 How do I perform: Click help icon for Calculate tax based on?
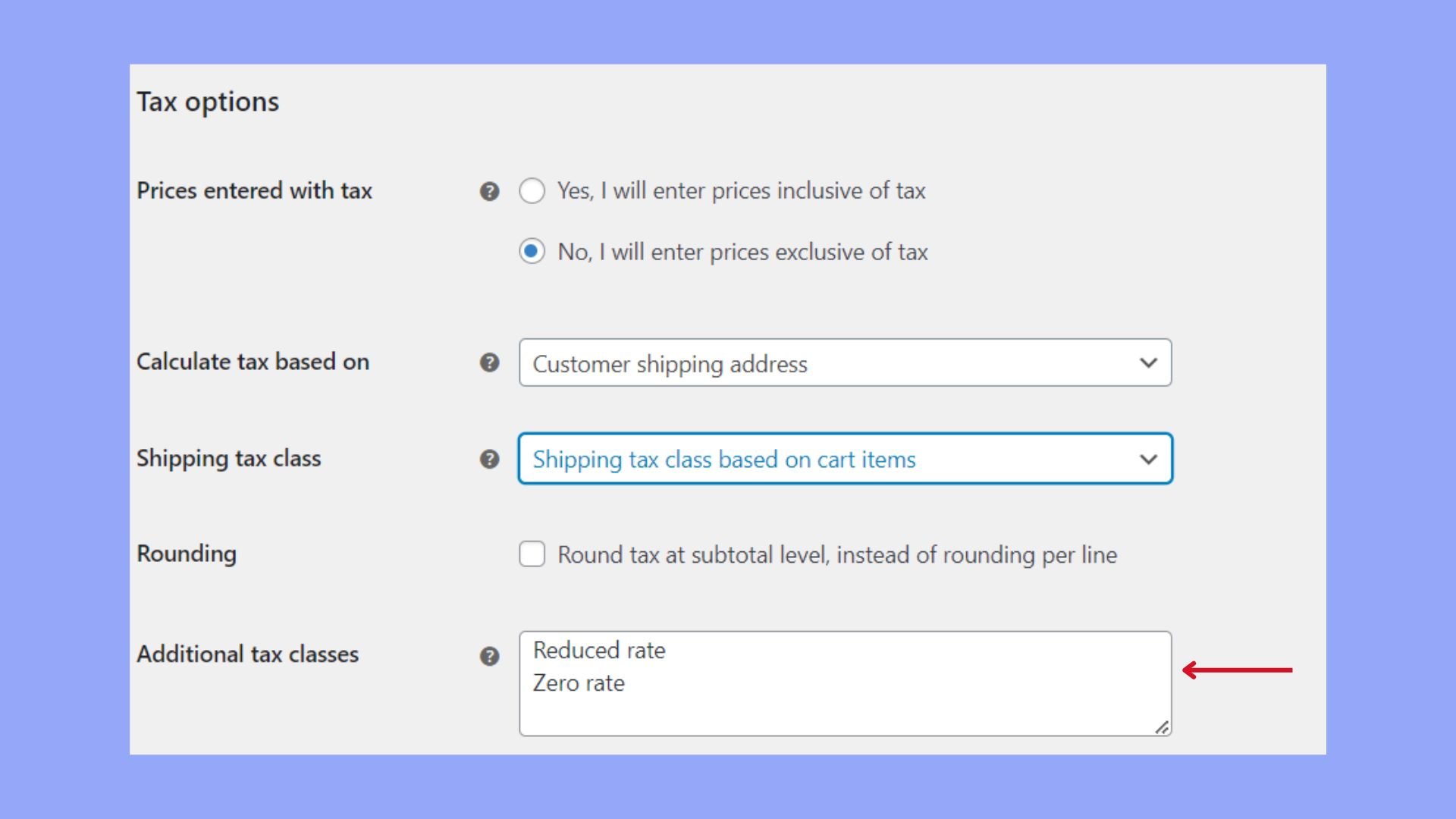[x=490, y=362]
